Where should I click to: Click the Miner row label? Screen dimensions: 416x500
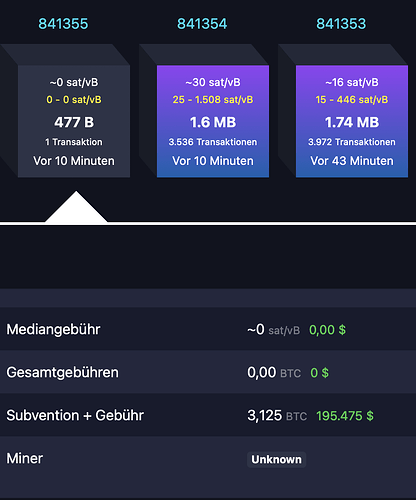(25, 458)
